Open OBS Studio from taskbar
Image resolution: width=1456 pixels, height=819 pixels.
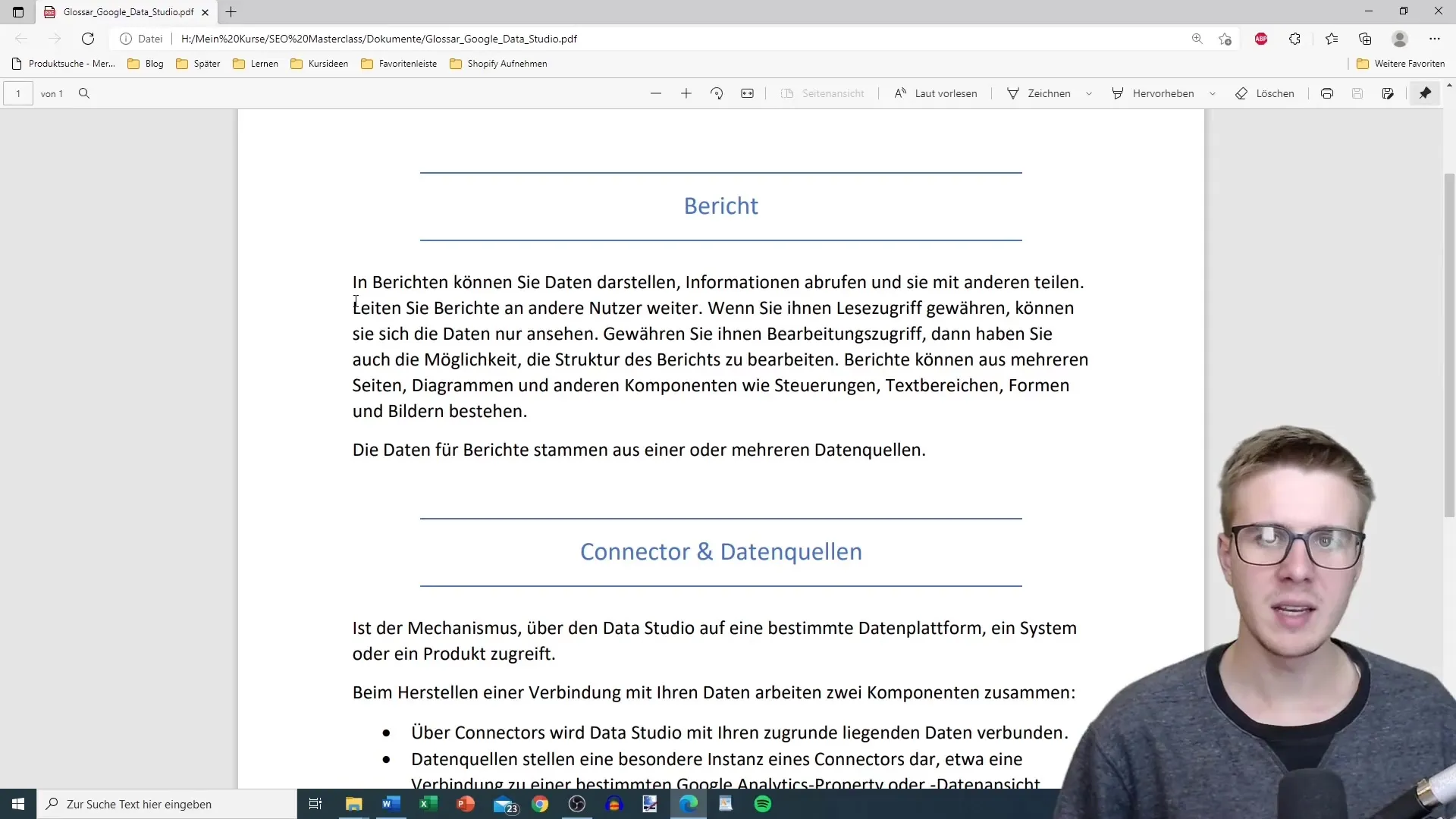click(577, 804)
